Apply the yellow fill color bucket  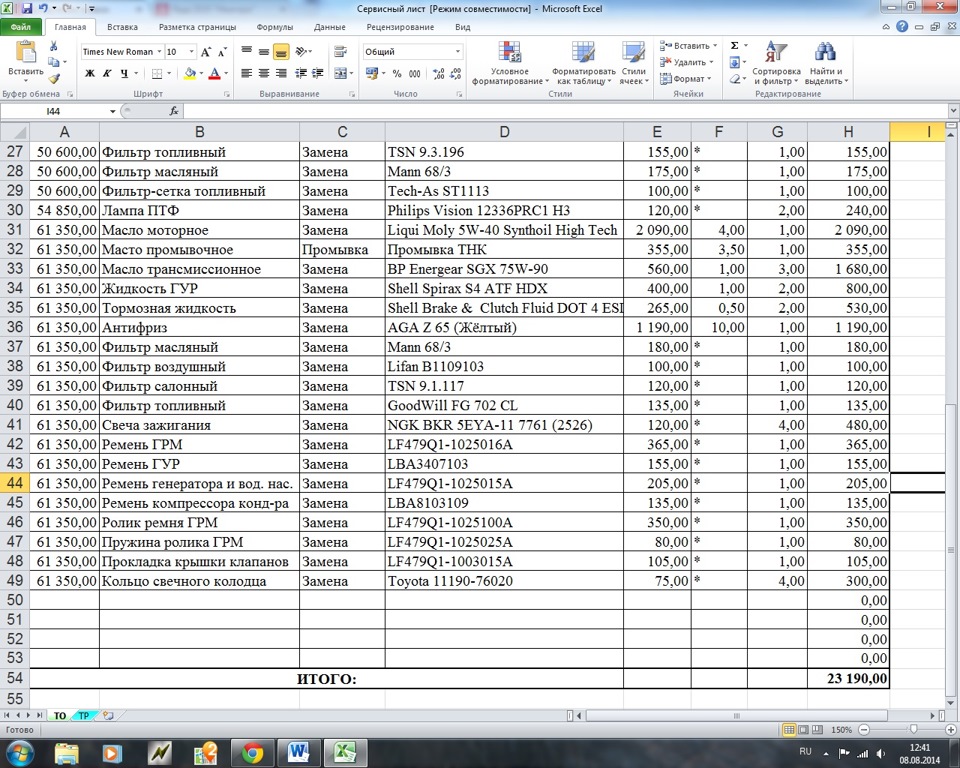[190, 73]
